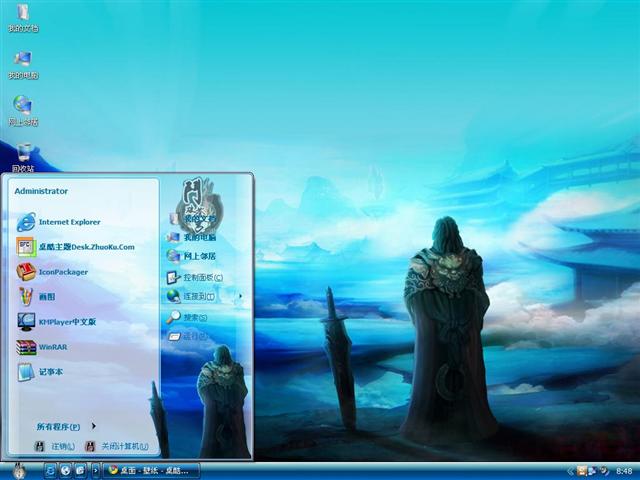Click the round dark tray icon beside the clock
The height and width of the screenshot is (480, 640).
click(603, 471)
